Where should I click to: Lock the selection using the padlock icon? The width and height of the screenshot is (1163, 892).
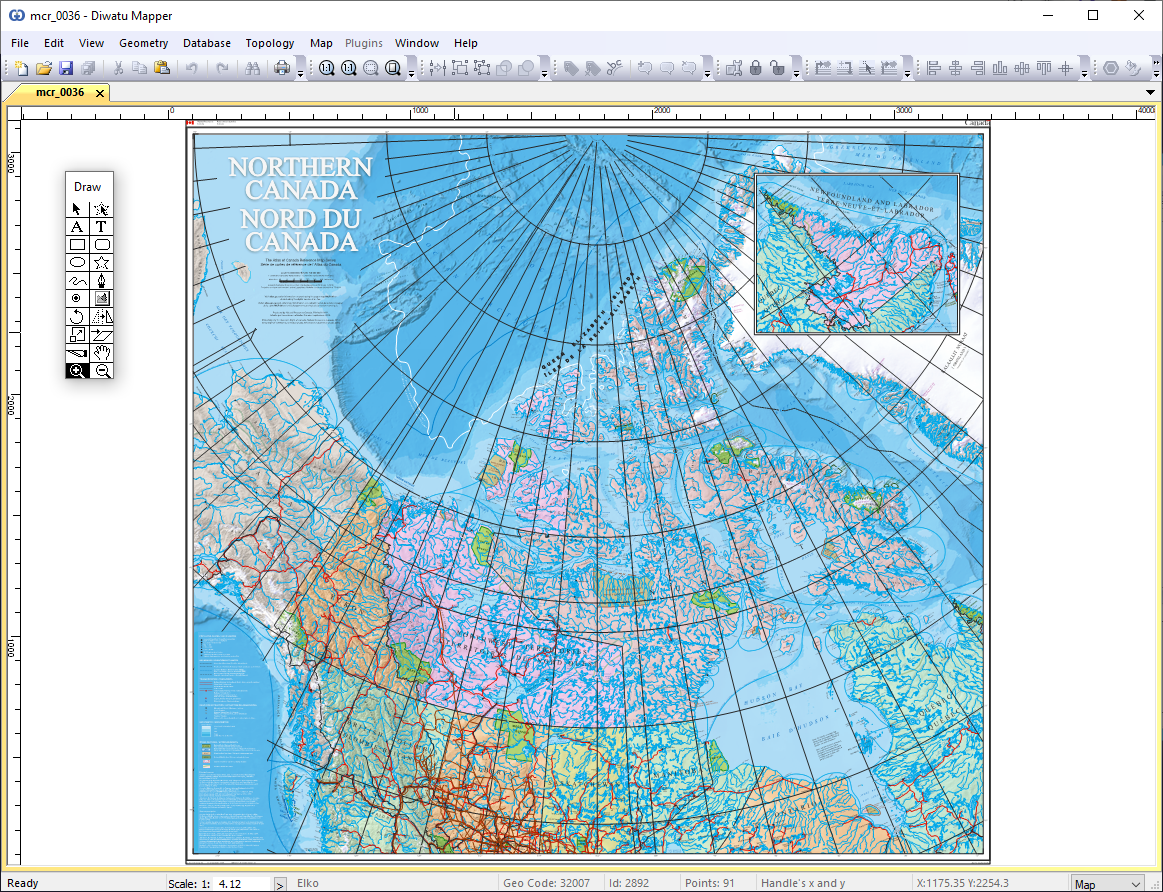[x=755, y=67]
